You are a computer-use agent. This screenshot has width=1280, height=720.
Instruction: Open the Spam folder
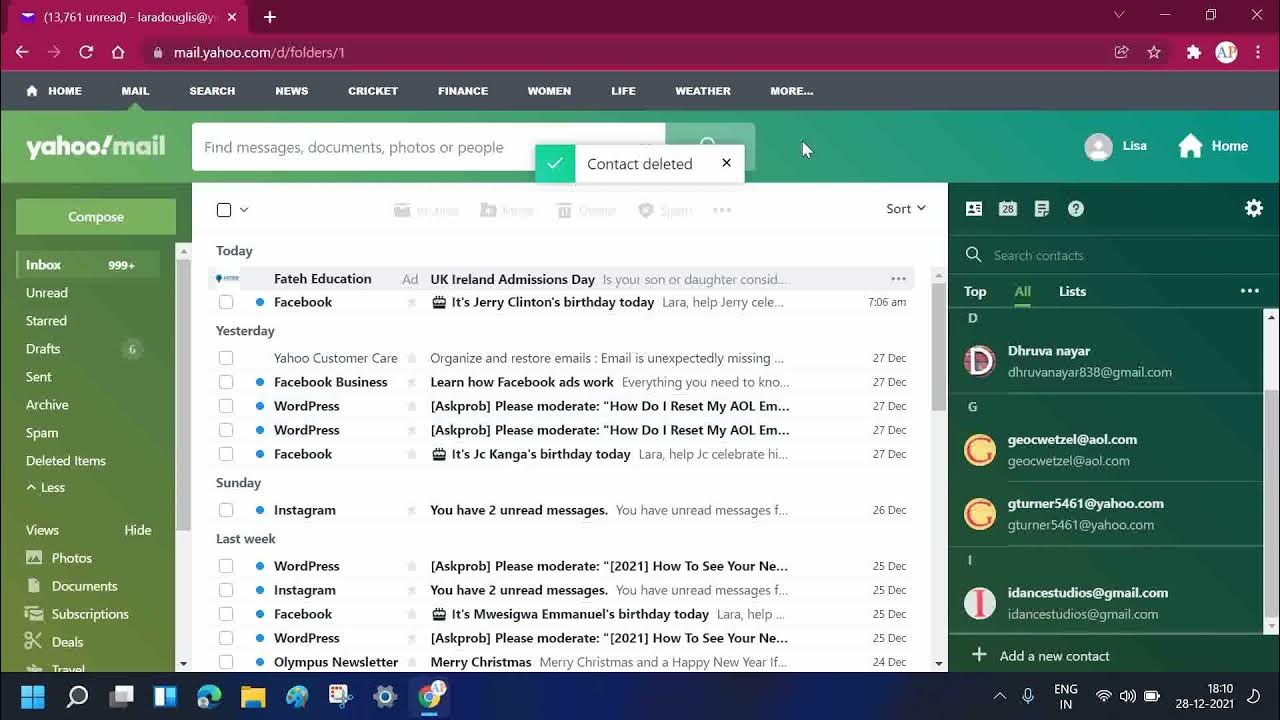tap(42, 433)
